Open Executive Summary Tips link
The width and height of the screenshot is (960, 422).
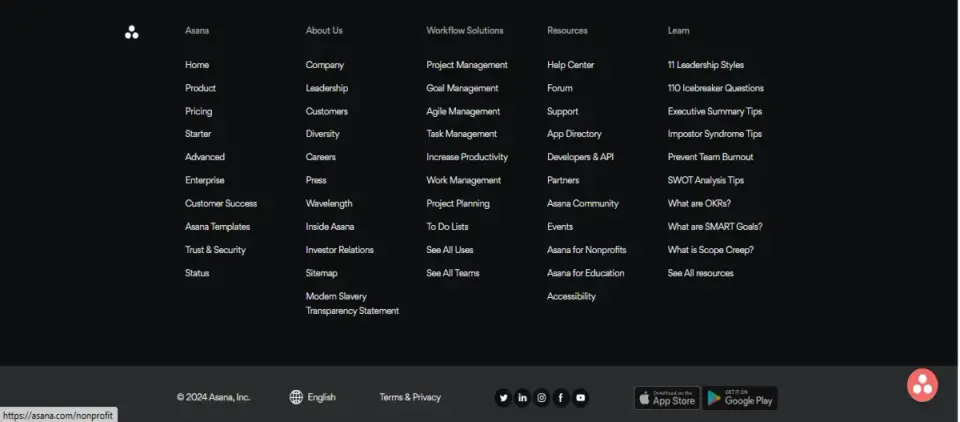[715, 111]
